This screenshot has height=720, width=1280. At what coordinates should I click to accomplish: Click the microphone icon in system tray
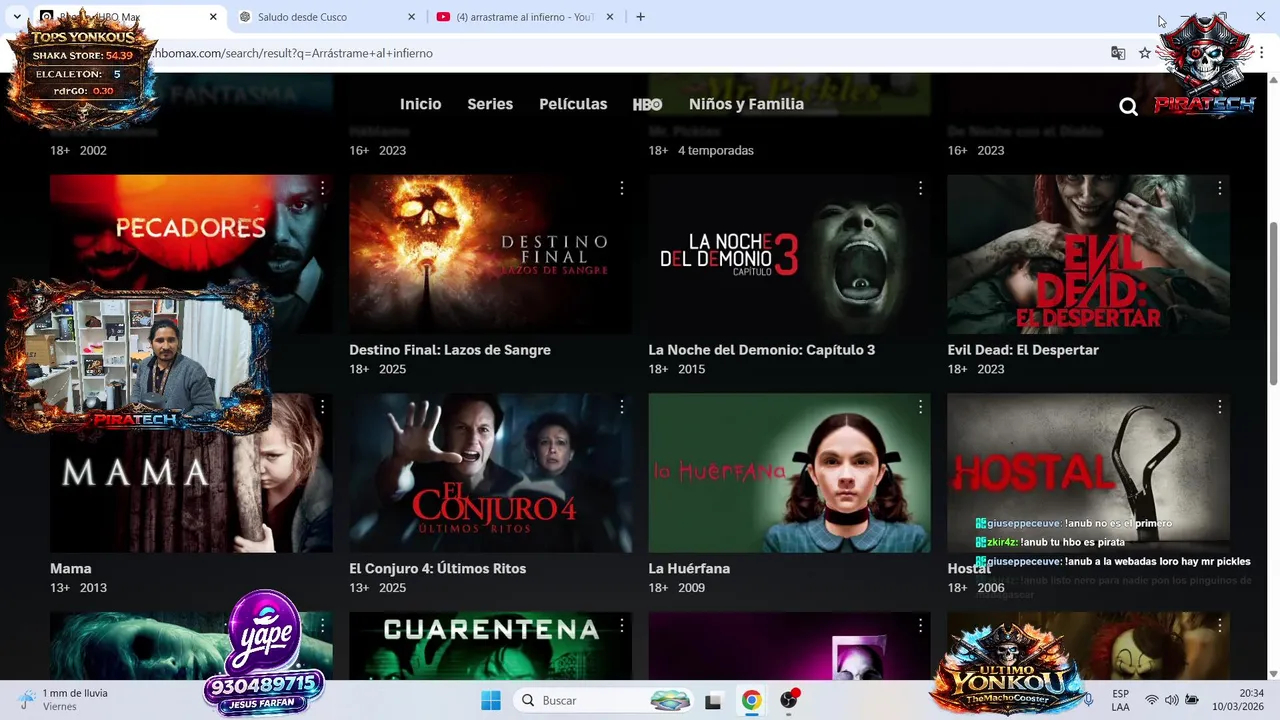click(1088, 700)
